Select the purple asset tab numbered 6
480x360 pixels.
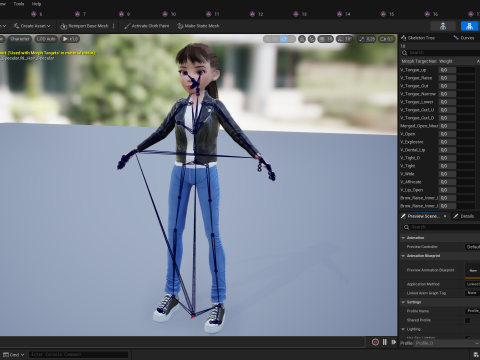tap(37, 14)
